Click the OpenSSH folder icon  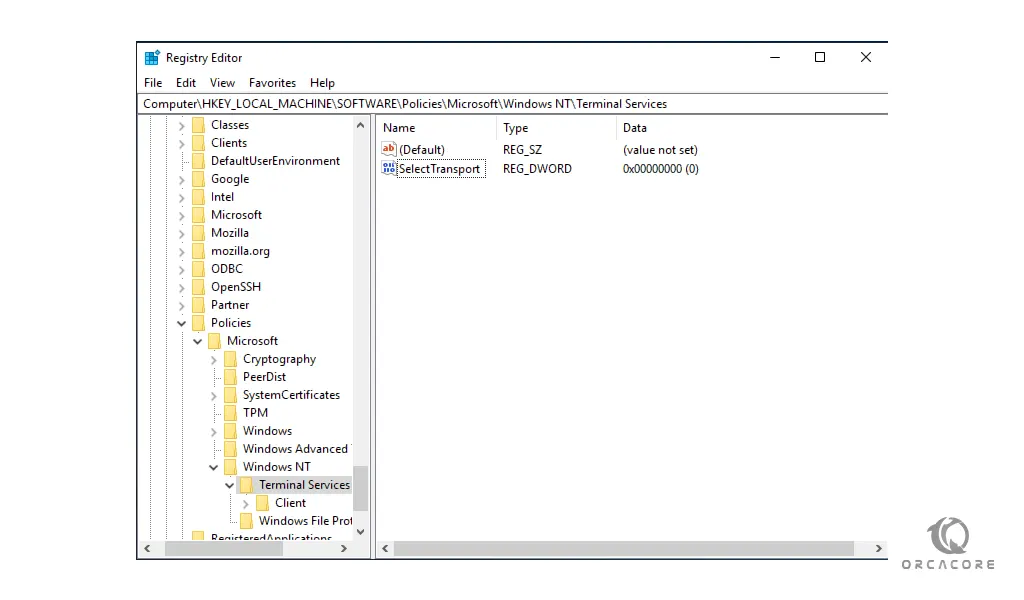pos(199,287)
